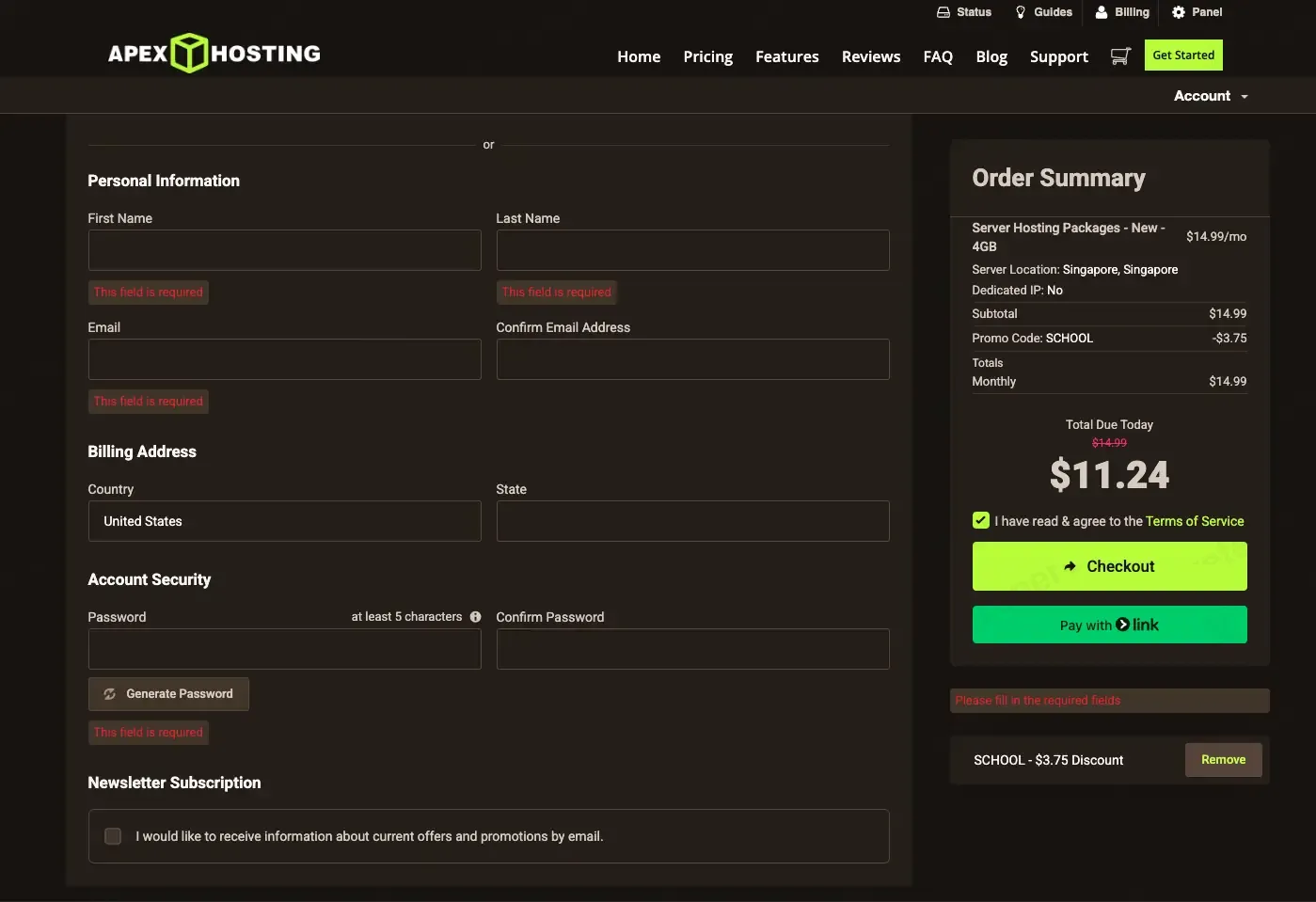The image size is (1316, 902).
Task: Remove the SCHOOL promo code
Action: click(1223, 760)
